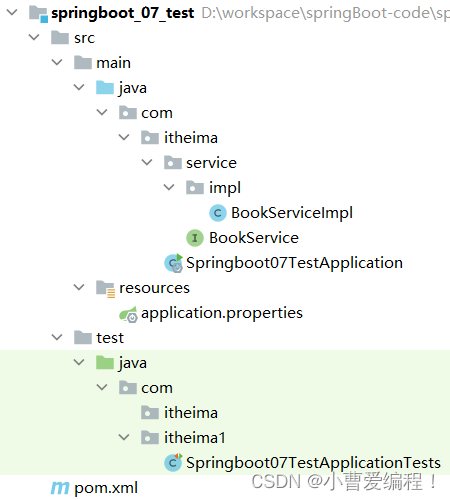Collapse the com package under test

click(x=102, y=387)
